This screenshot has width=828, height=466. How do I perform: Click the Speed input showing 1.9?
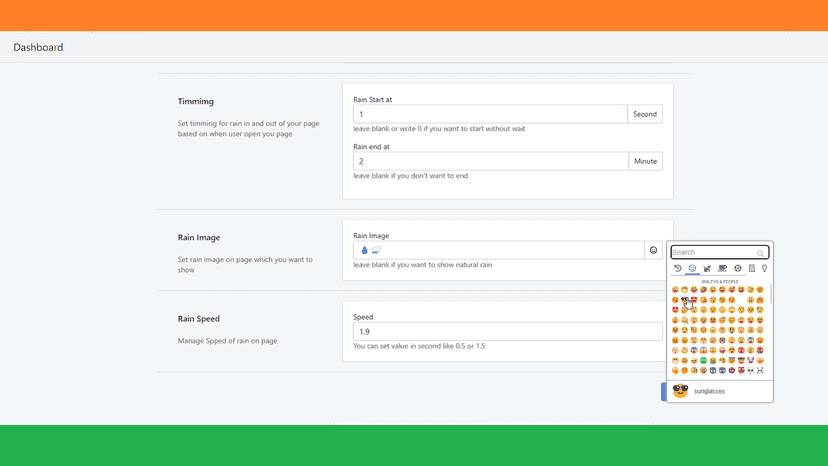[x=507, y=332]
